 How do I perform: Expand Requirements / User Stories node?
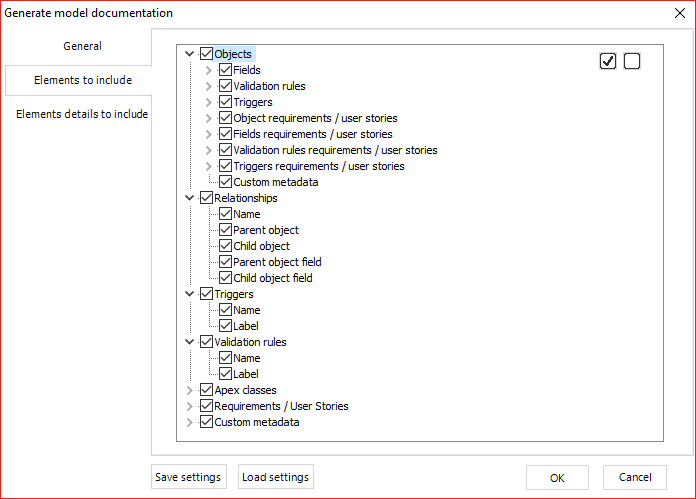(190, 406)
